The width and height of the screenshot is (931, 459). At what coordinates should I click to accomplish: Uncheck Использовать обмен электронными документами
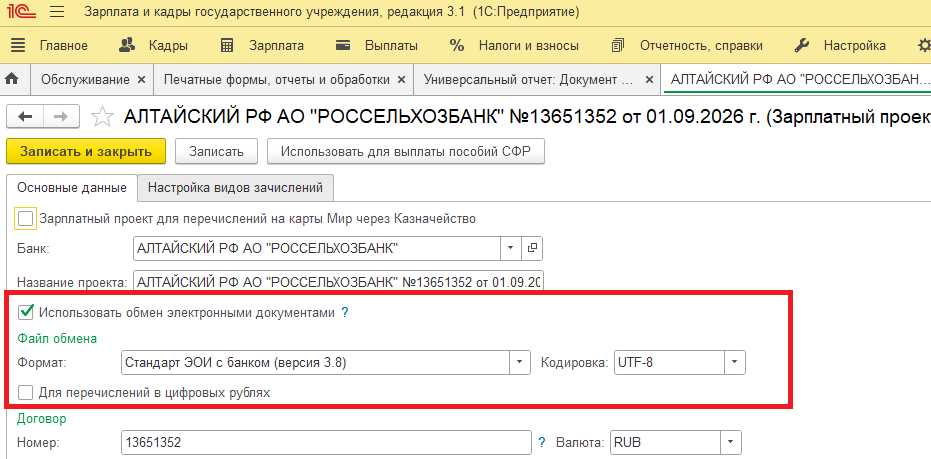(26, 312)
